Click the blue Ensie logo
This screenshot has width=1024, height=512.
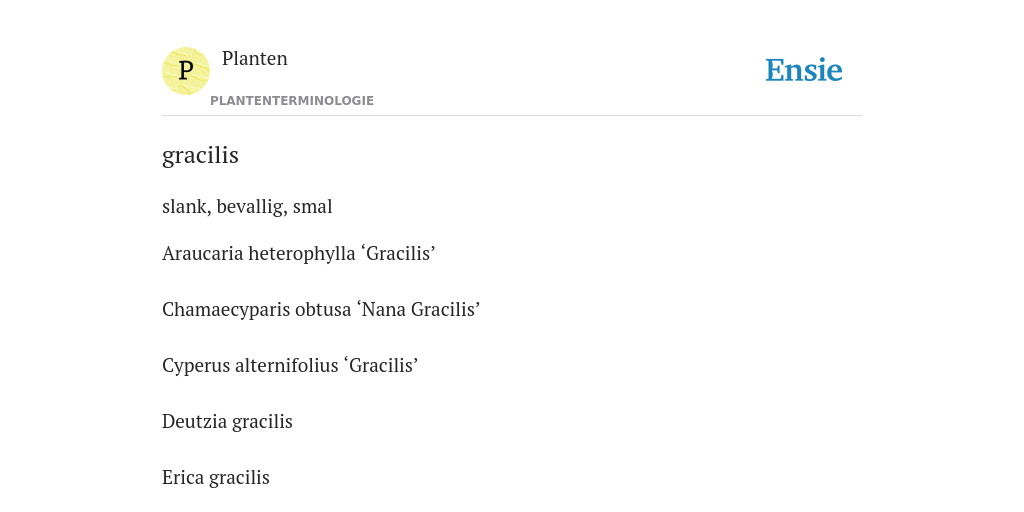[x=804, y=70]
